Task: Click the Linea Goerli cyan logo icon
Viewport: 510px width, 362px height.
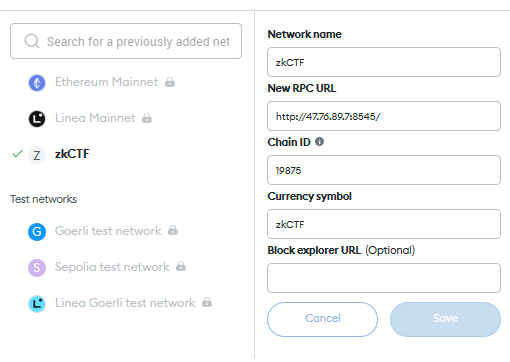Action: pyautogui.click(x=37, y=304)
